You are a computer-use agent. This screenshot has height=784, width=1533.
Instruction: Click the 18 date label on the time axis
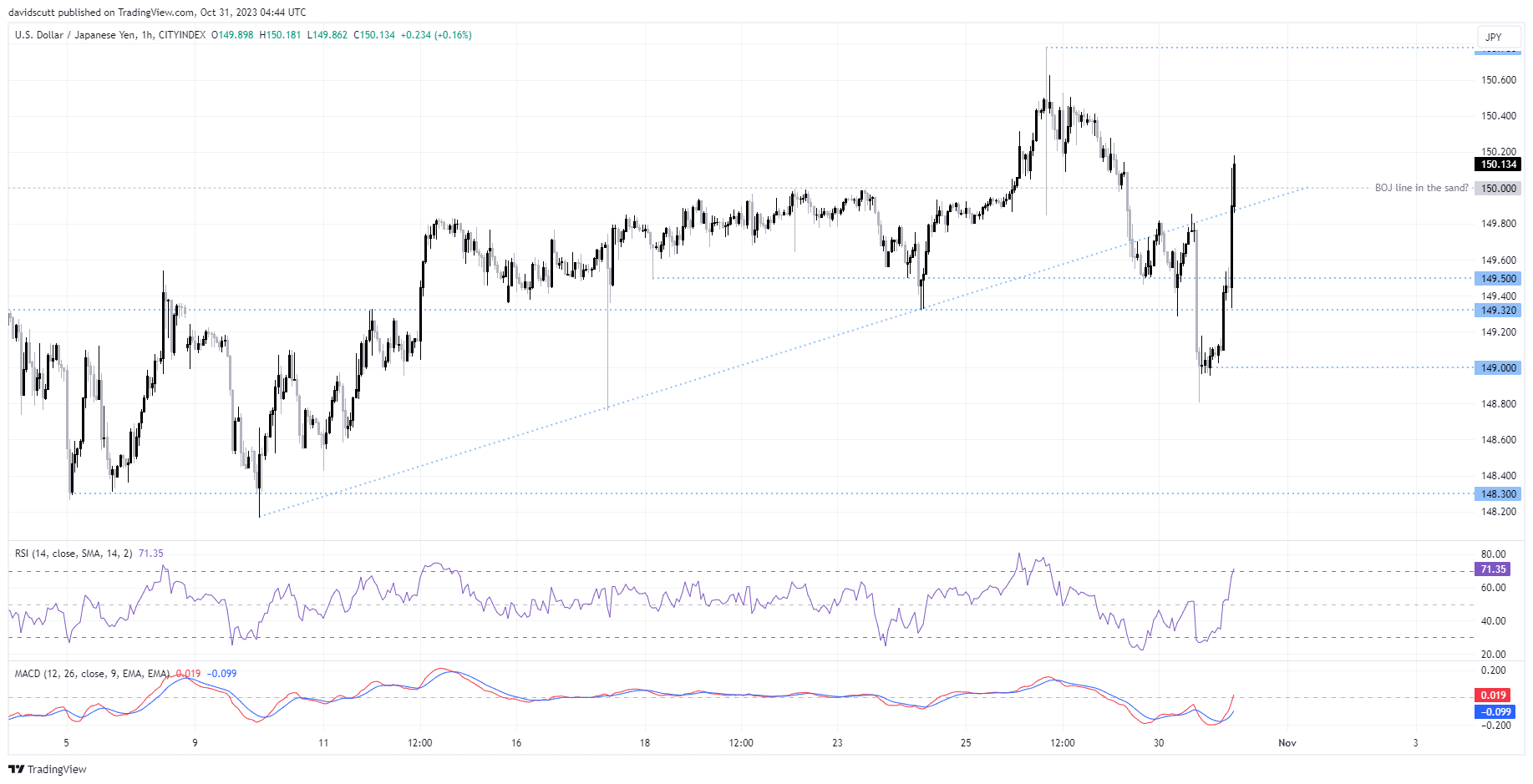click(645, 743)
